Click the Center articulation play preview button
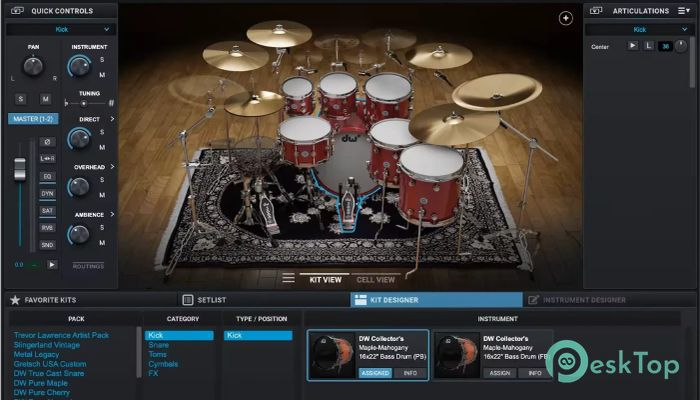Screen dimensions: 700x400 tap(633, 46)
